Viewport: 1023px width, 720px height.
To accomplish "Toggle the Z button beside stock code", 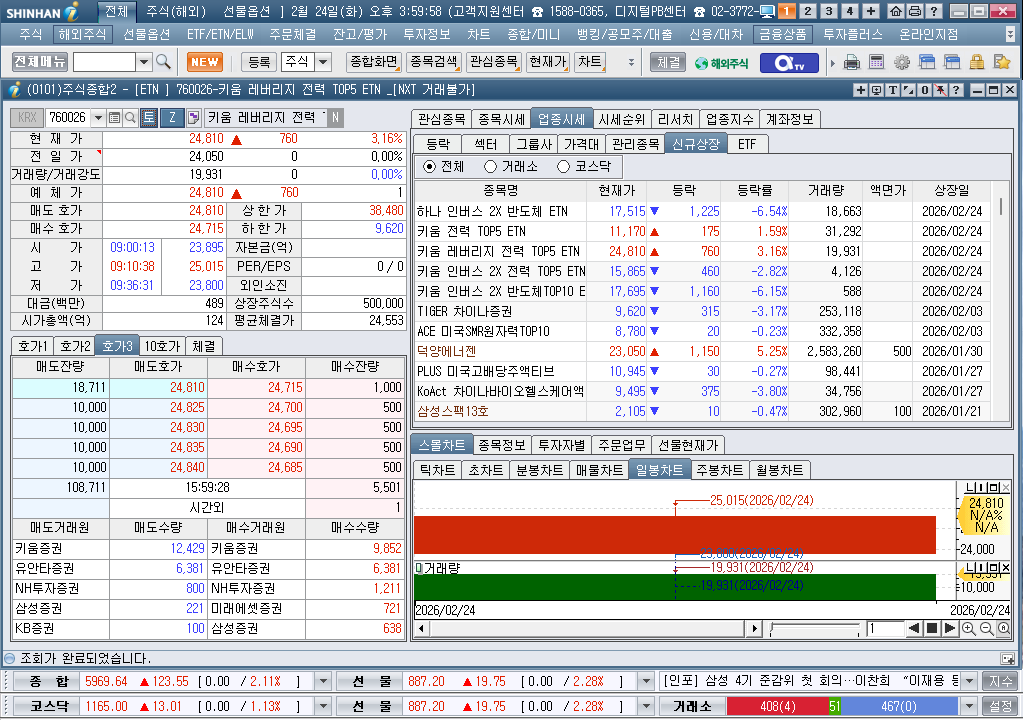I will coord(172,117).
